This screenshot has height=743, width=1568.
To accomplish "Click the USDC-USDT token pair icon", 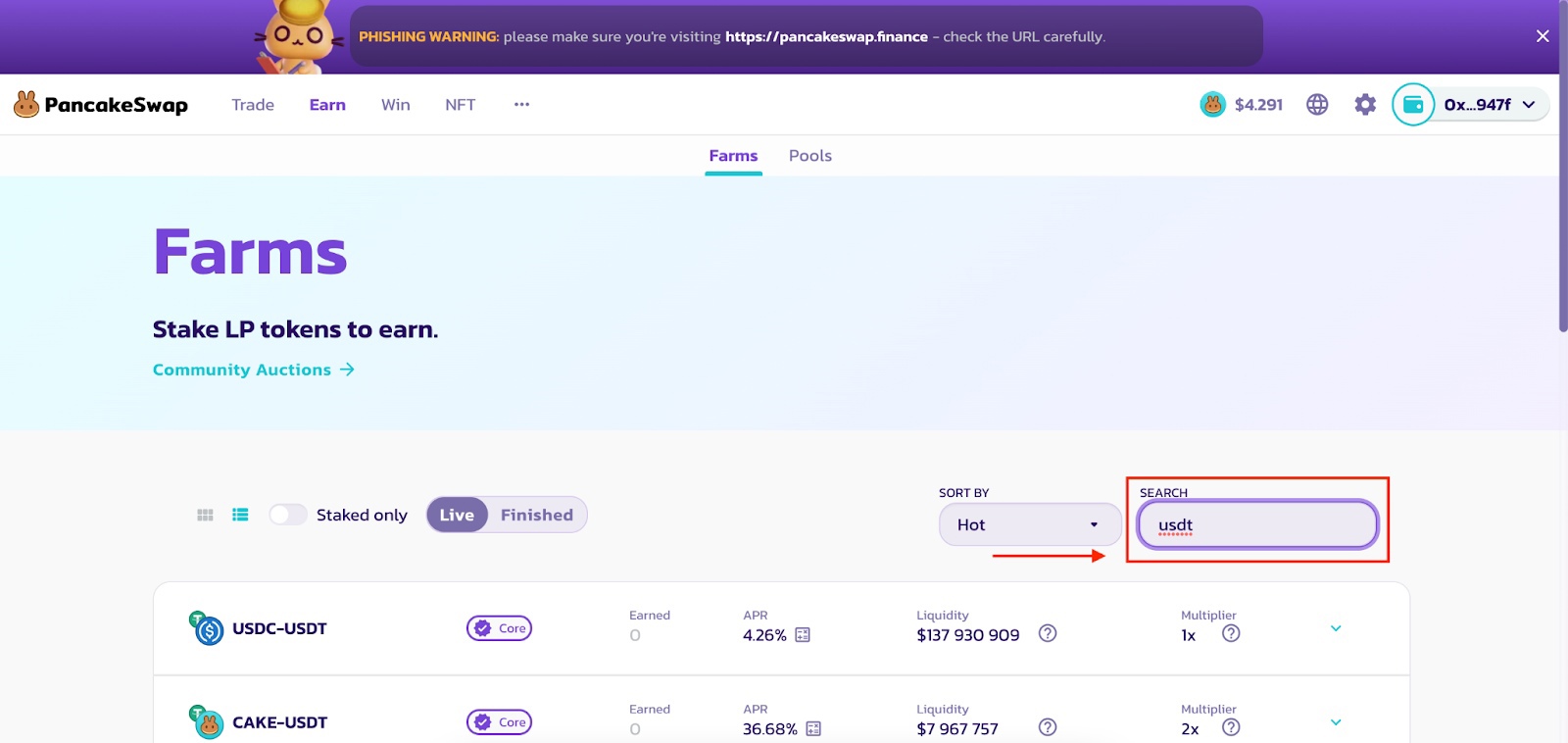I will (x=206, y=628).
